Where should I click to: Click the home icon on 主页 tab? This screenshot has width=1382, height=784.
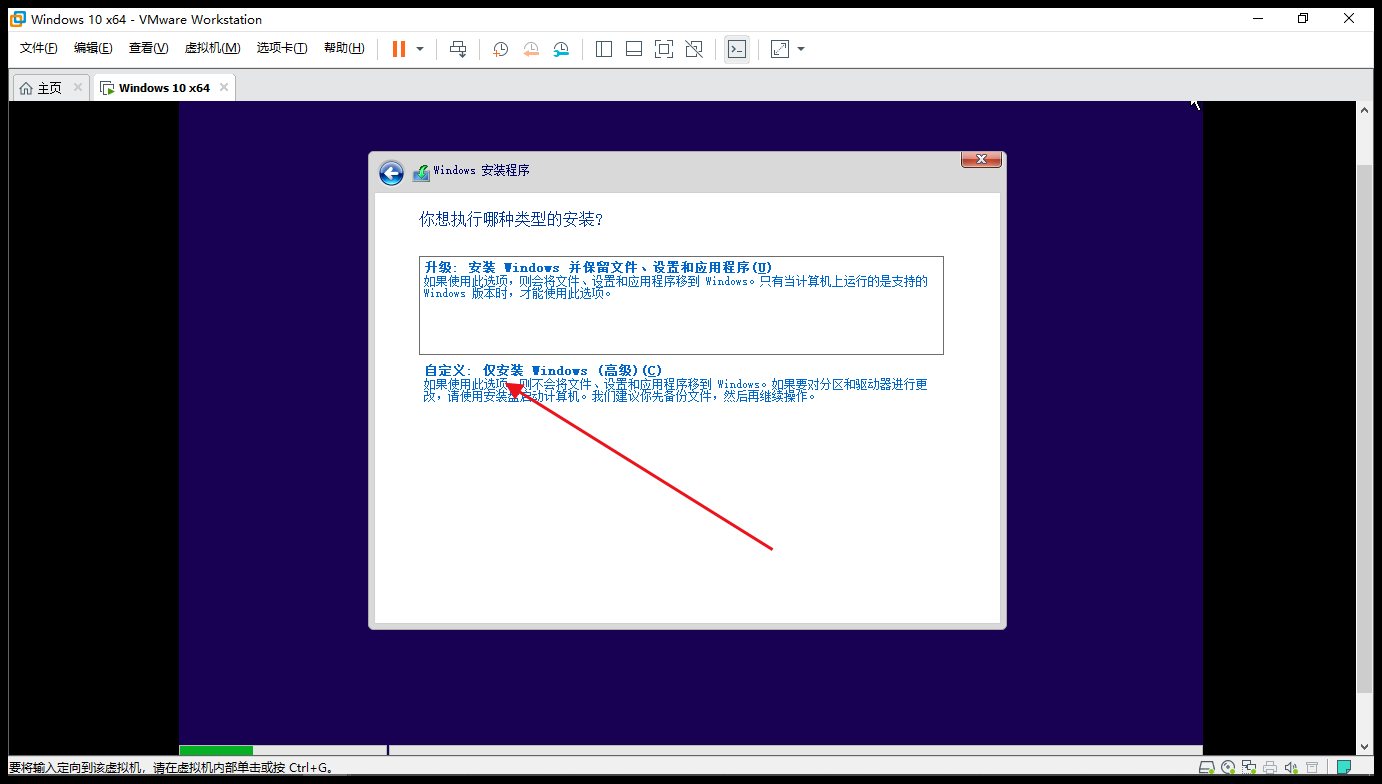[x=26, y=88]
